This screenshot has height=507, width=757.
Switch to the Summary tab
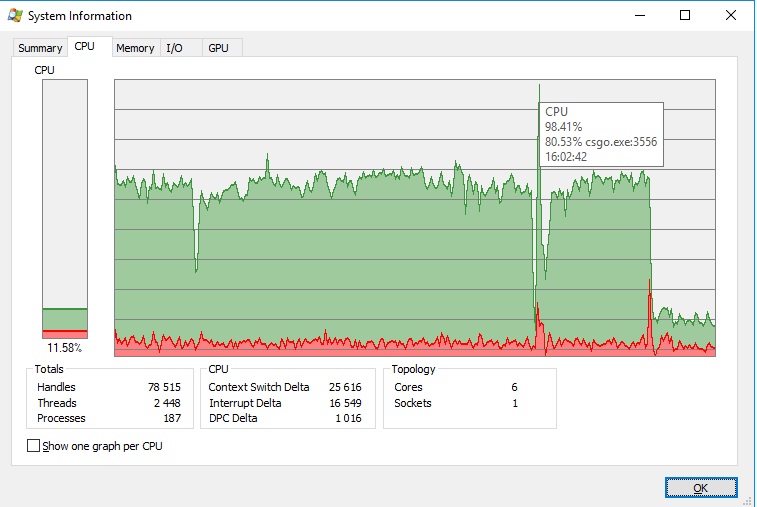[x=40, y=48]
